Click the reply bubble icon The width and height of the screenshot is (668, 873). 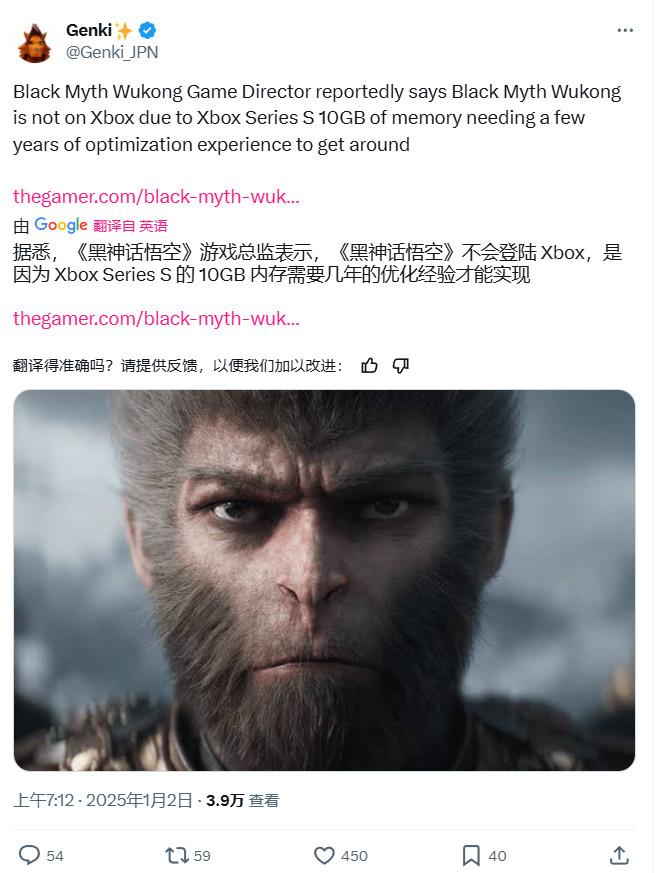[x=30, y=855]
